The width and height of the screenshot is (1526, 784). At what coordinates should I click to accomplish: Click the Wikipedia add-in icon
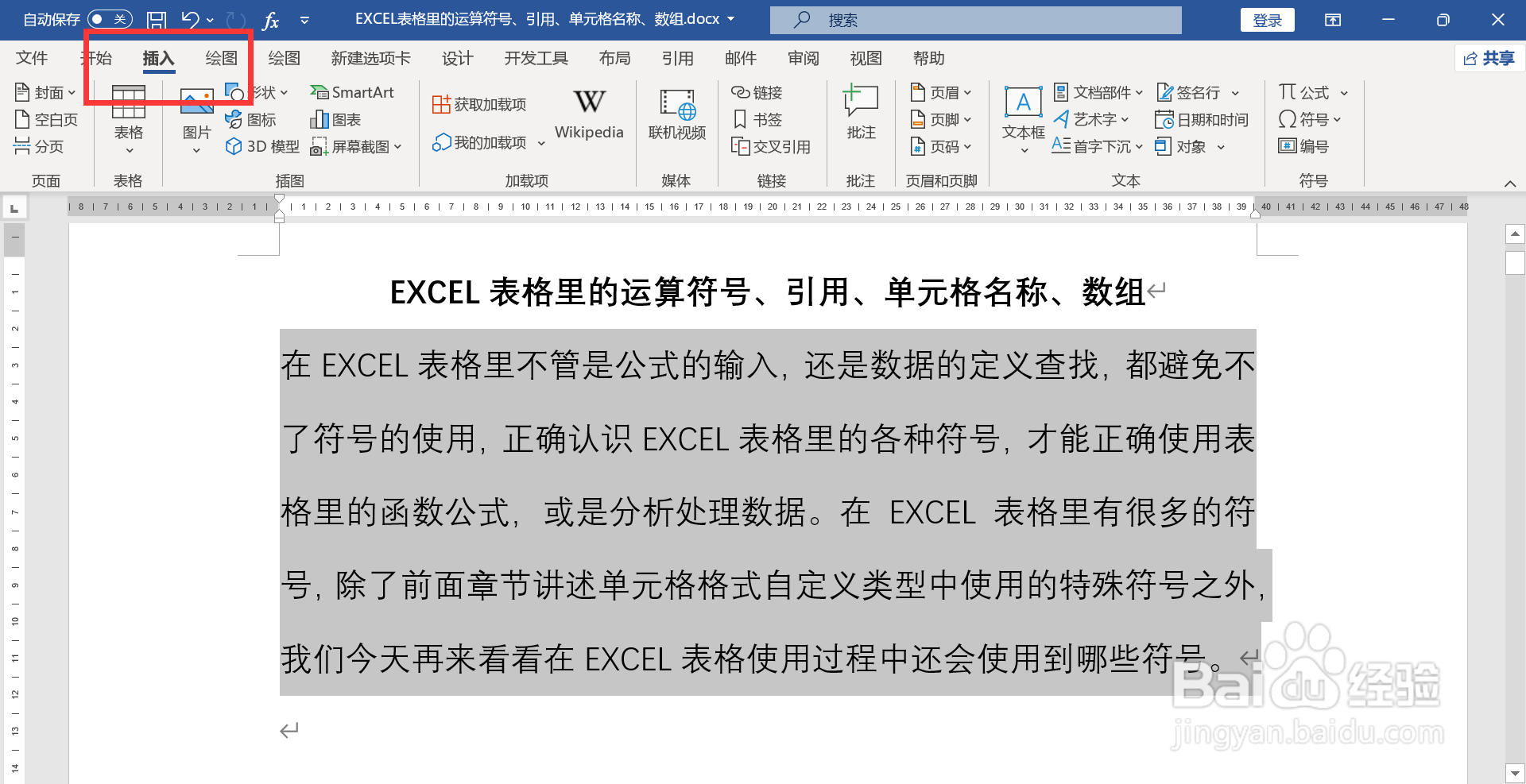pos(589,114)
